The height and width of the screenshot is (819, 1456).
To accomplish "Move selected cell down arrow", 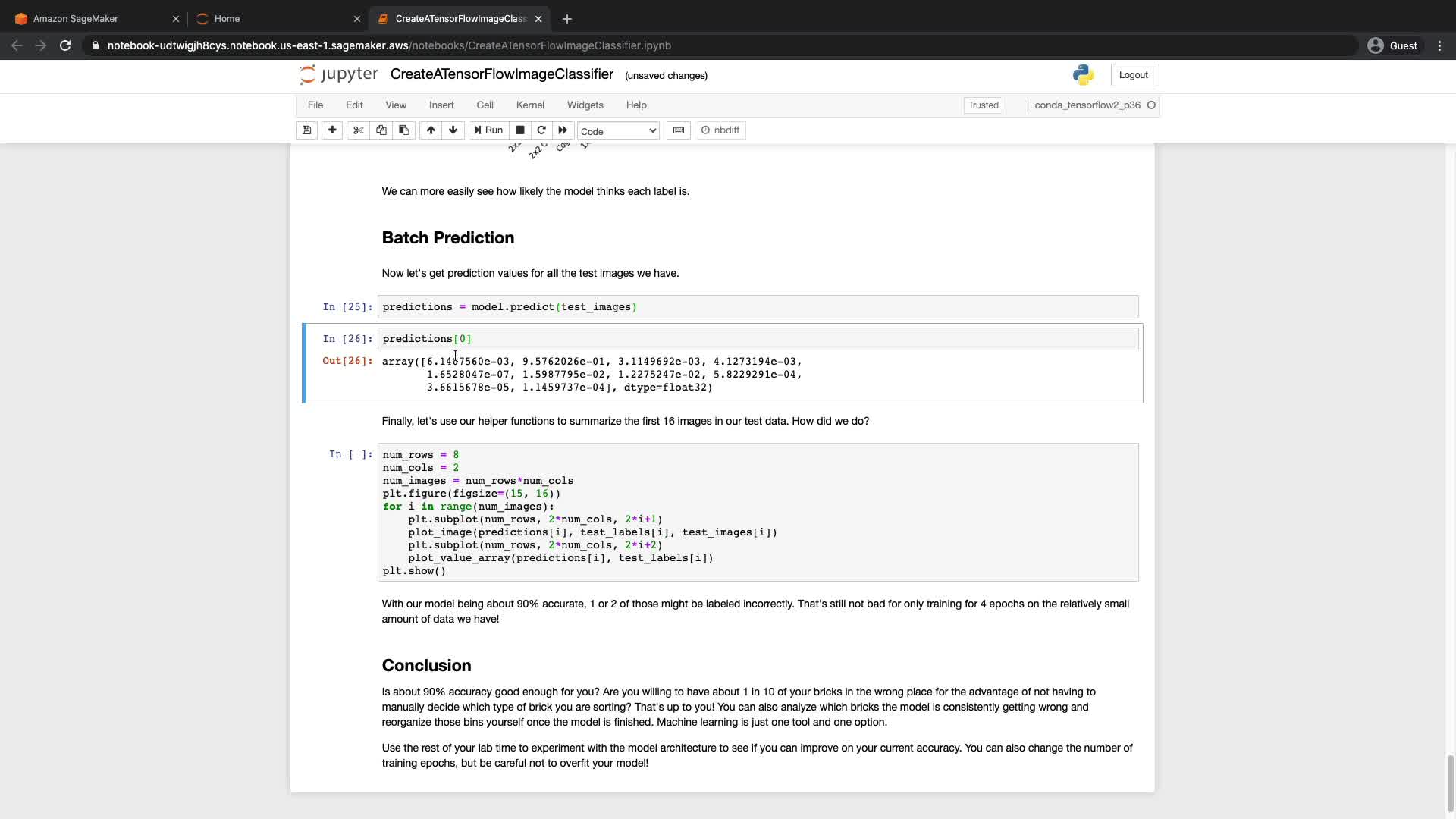I will tap(453, 130).
